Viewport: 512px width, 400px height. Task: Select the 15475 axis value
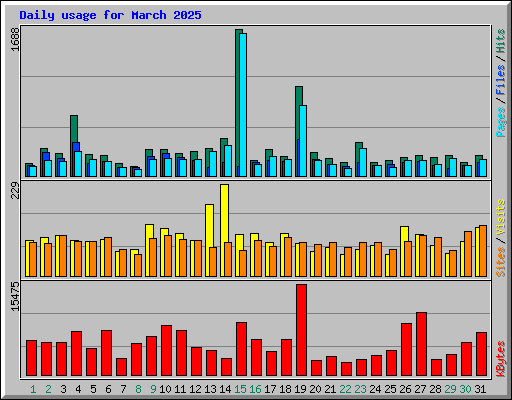15,297
